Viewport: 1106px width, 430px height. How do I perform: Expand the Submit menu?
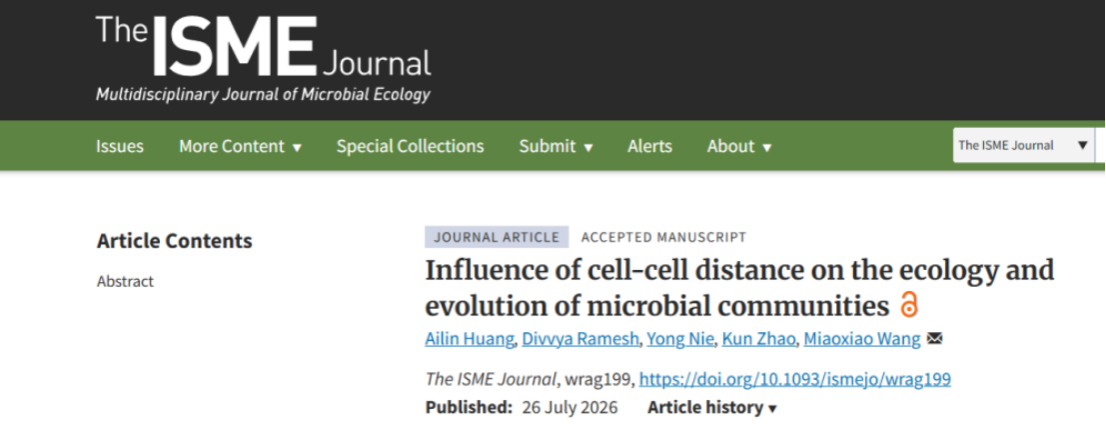556,147
